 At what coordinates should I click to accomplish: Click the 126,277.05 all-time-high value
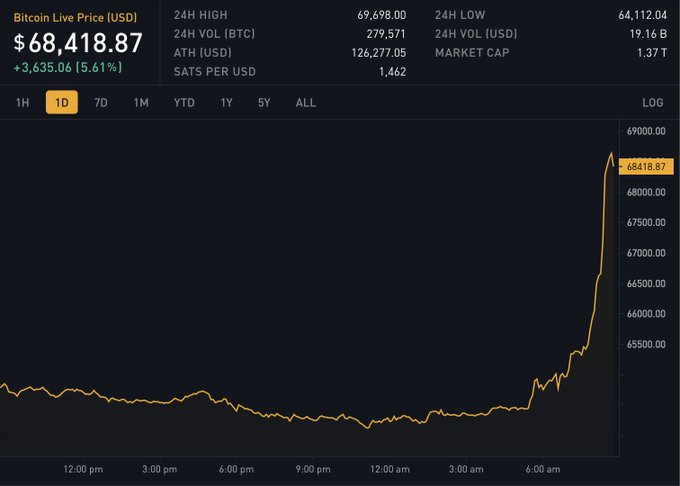click(379, 53)
